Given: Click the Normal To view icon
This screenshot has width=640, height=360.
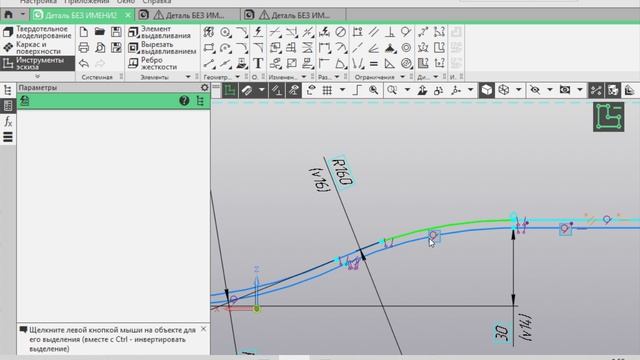Looking at the screenshot, I should pyautogui.click(x=422, y=90).
